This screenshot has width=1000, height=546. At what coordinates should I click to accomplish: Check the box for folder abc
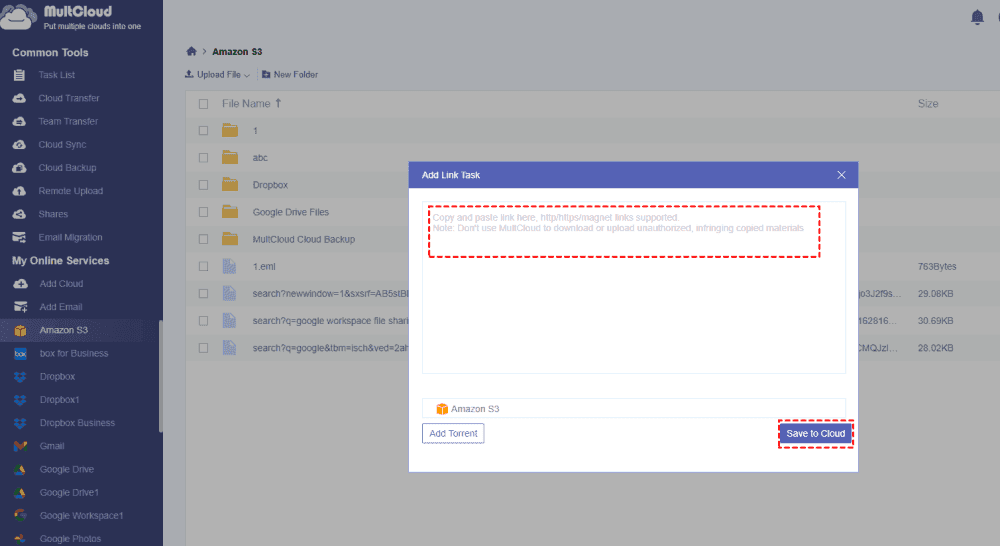click(x=203, y=158)
